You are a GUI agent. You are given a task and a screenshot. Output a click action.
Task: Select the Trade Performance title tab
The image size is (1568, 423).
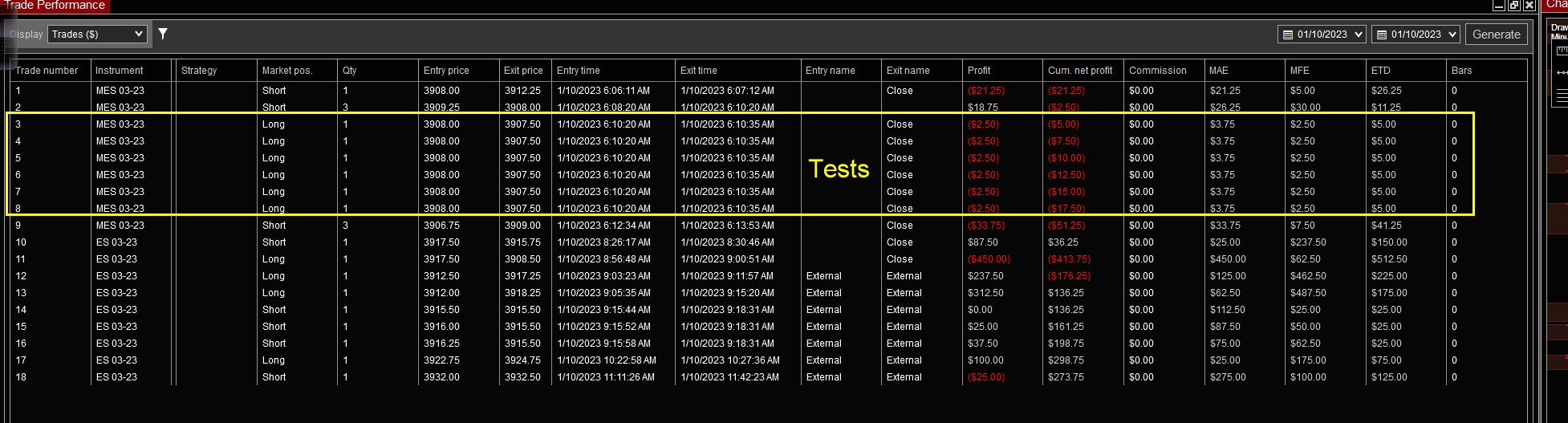(x=55, y=6)
